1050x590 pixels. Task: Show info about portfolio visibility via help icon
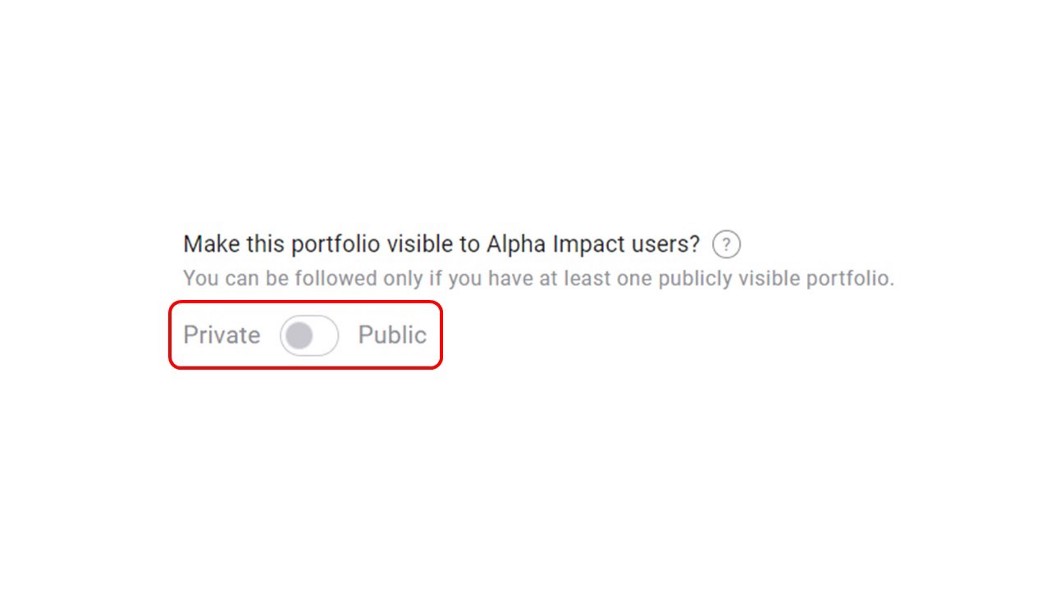tap(726, 244)
